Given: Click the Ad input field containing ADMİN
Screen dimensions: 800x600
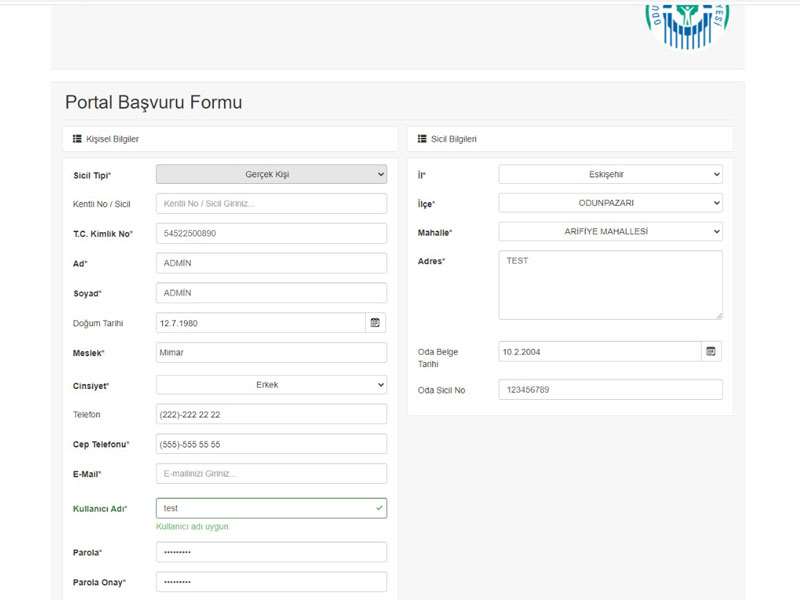Looking at the screenshot, I should tap(271, 263).
